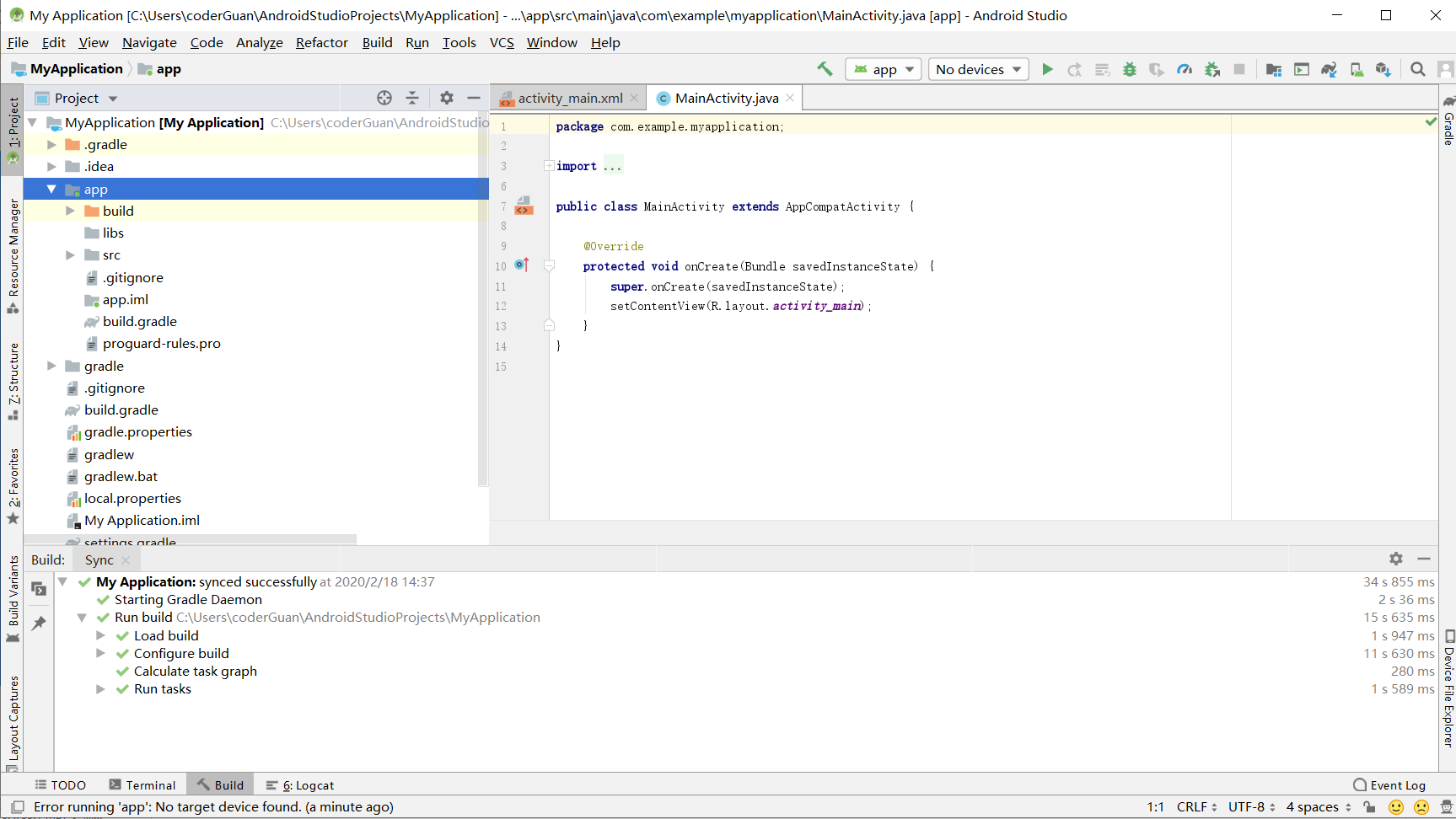Expand the .idea folder

point(51,167)
